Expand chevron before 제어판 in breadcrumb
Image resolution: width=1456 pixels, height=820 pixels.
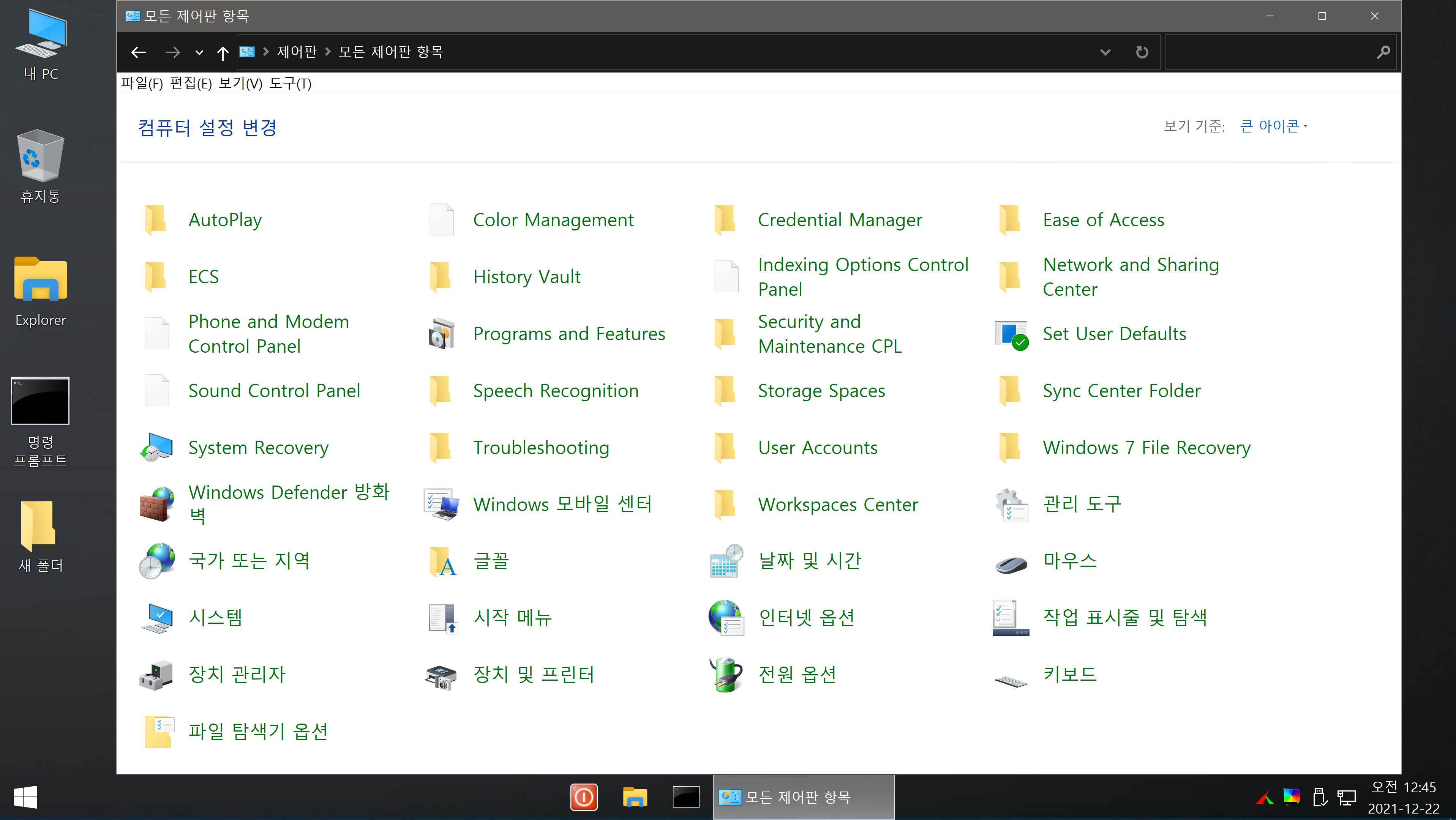[266, 52]
